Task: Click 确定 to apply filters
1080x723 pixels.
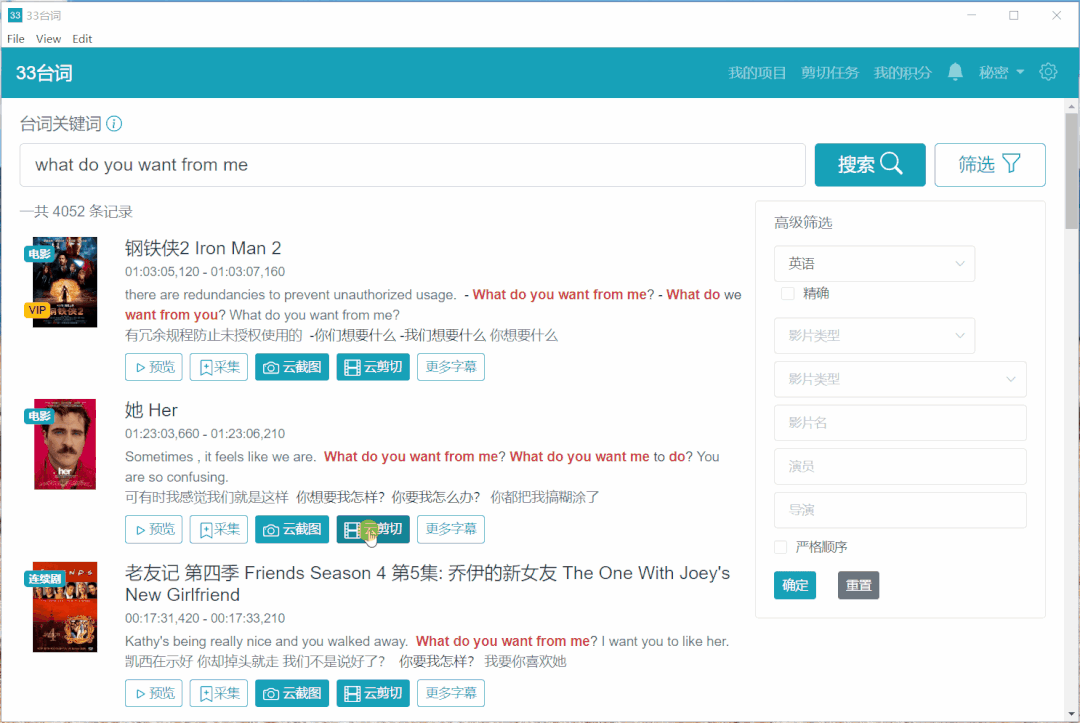Action: 795,585
